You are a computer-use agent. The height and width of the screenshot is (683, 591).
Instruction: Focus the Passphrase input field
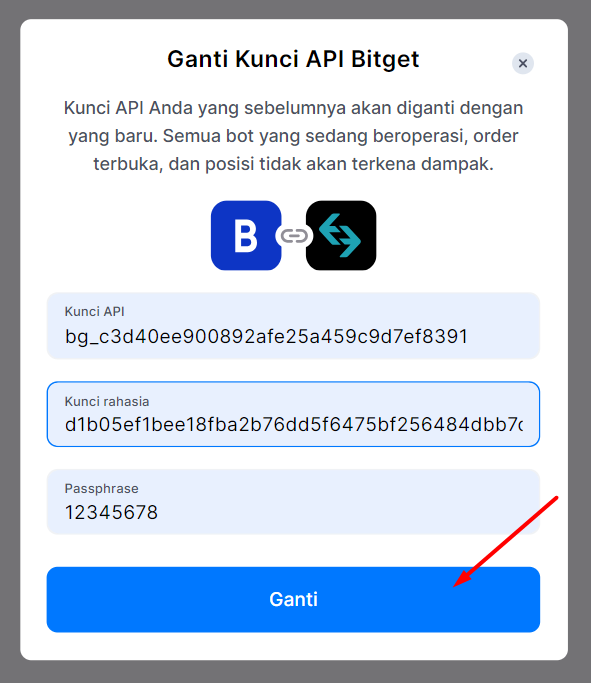click(x=293, y=502)
